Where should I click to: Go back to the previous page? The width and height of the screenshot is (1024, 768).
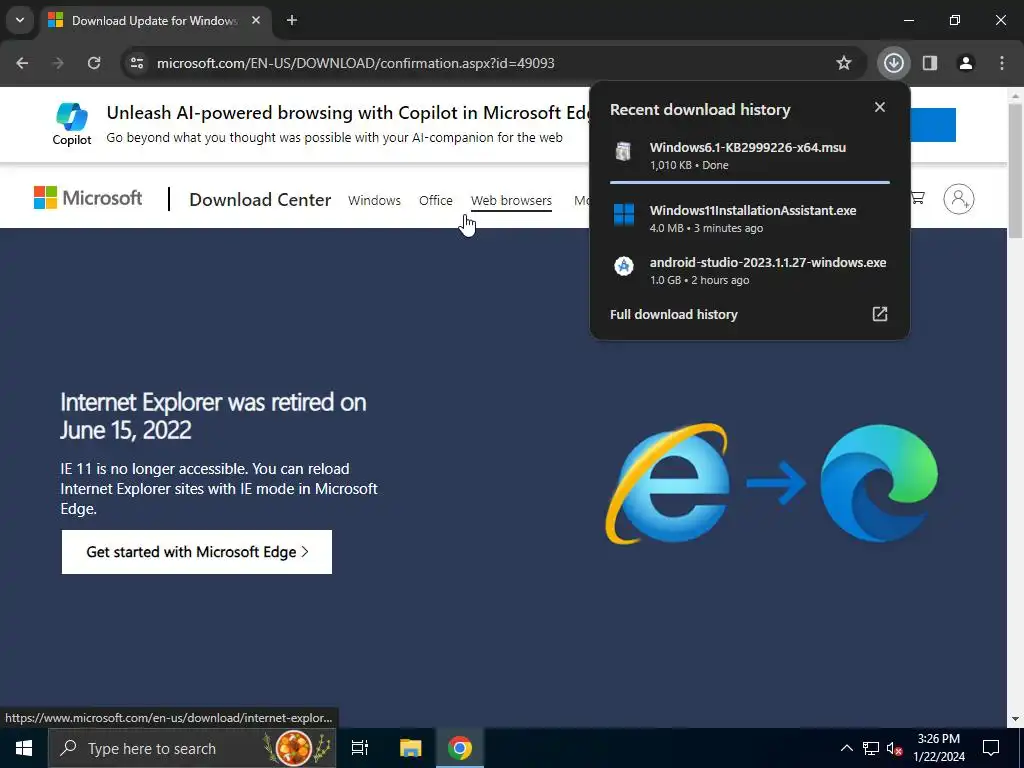[x=22, y=63]
